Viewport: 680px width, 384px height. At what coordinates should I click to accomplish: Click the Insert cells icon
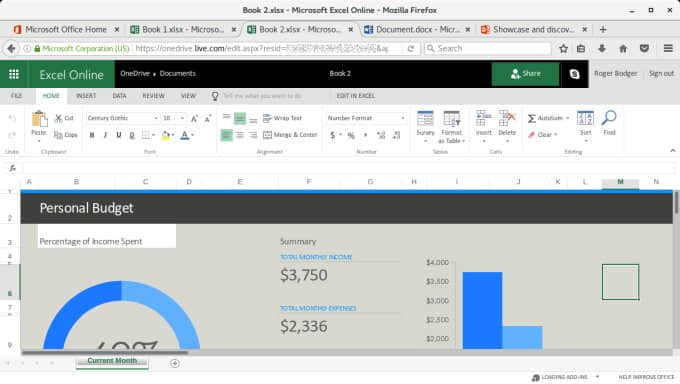click(484, 118)
